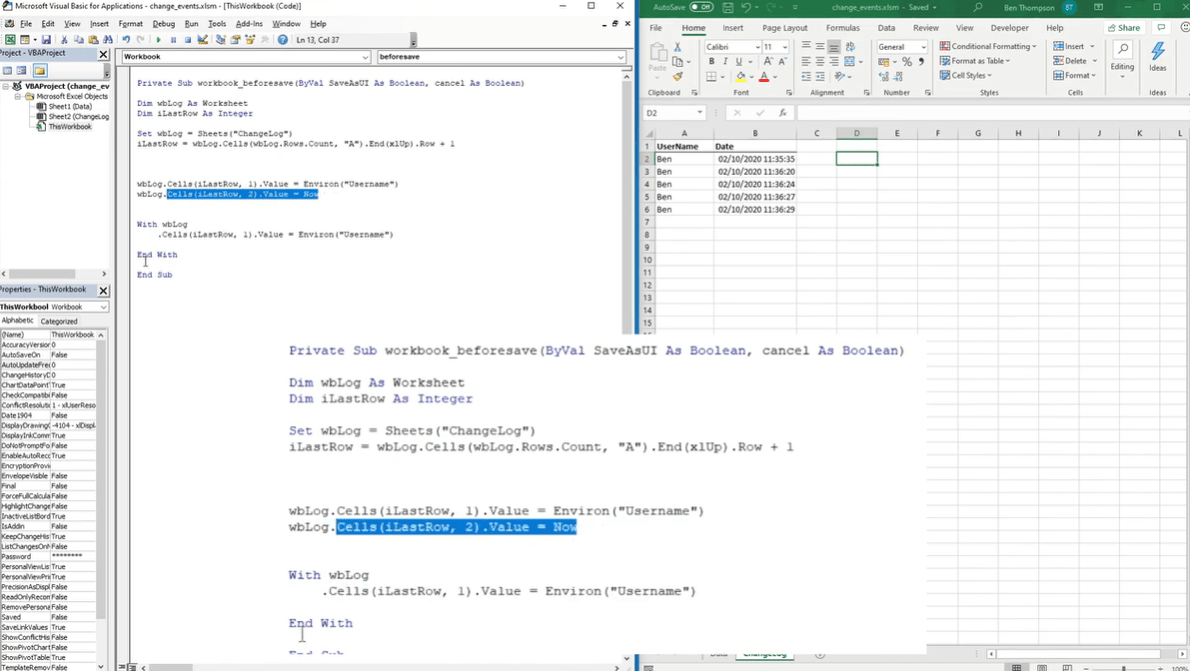Open VBA Help question mark icon
The width and height of the screenshot is (1190, 671).
click(x=282, y=39)
